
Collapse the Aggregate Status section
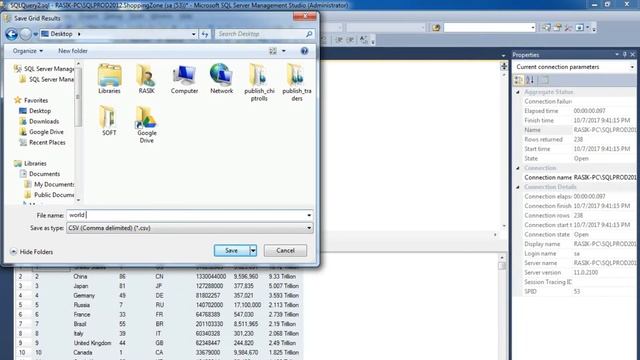[x=518, y=92]
